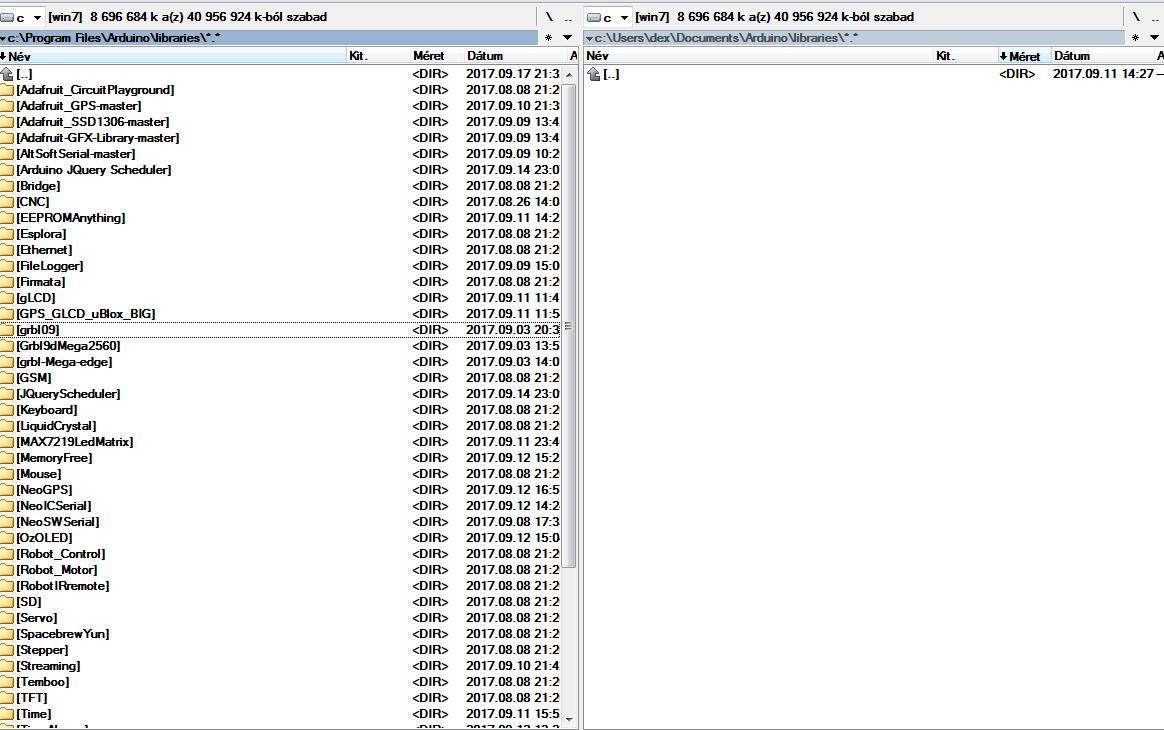Screen dimensions: 1164x730
Task: Click the Grbl9dMega2560 folder icon
Action: 7,346
